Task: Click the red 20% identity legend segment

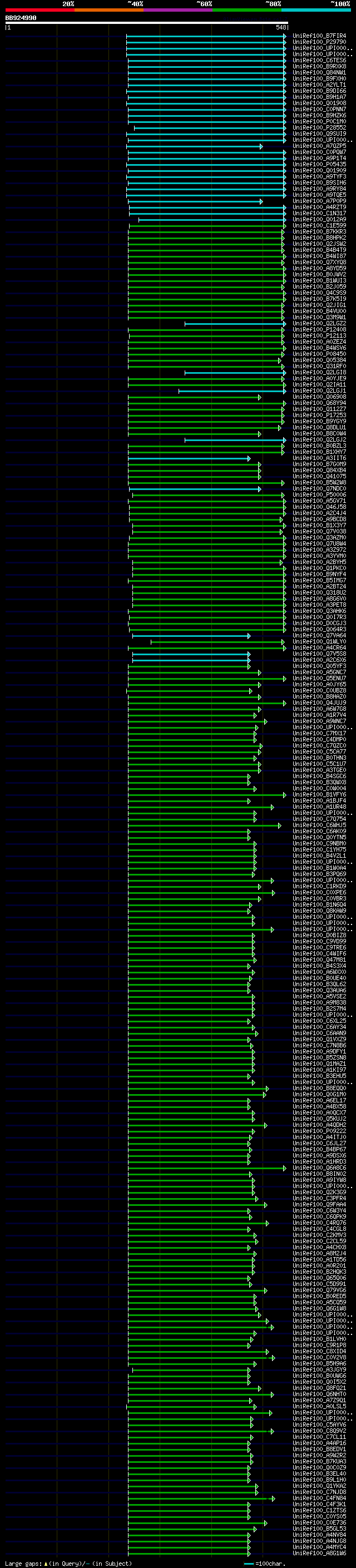Action: pyautogui.click(x=39, y=10)
